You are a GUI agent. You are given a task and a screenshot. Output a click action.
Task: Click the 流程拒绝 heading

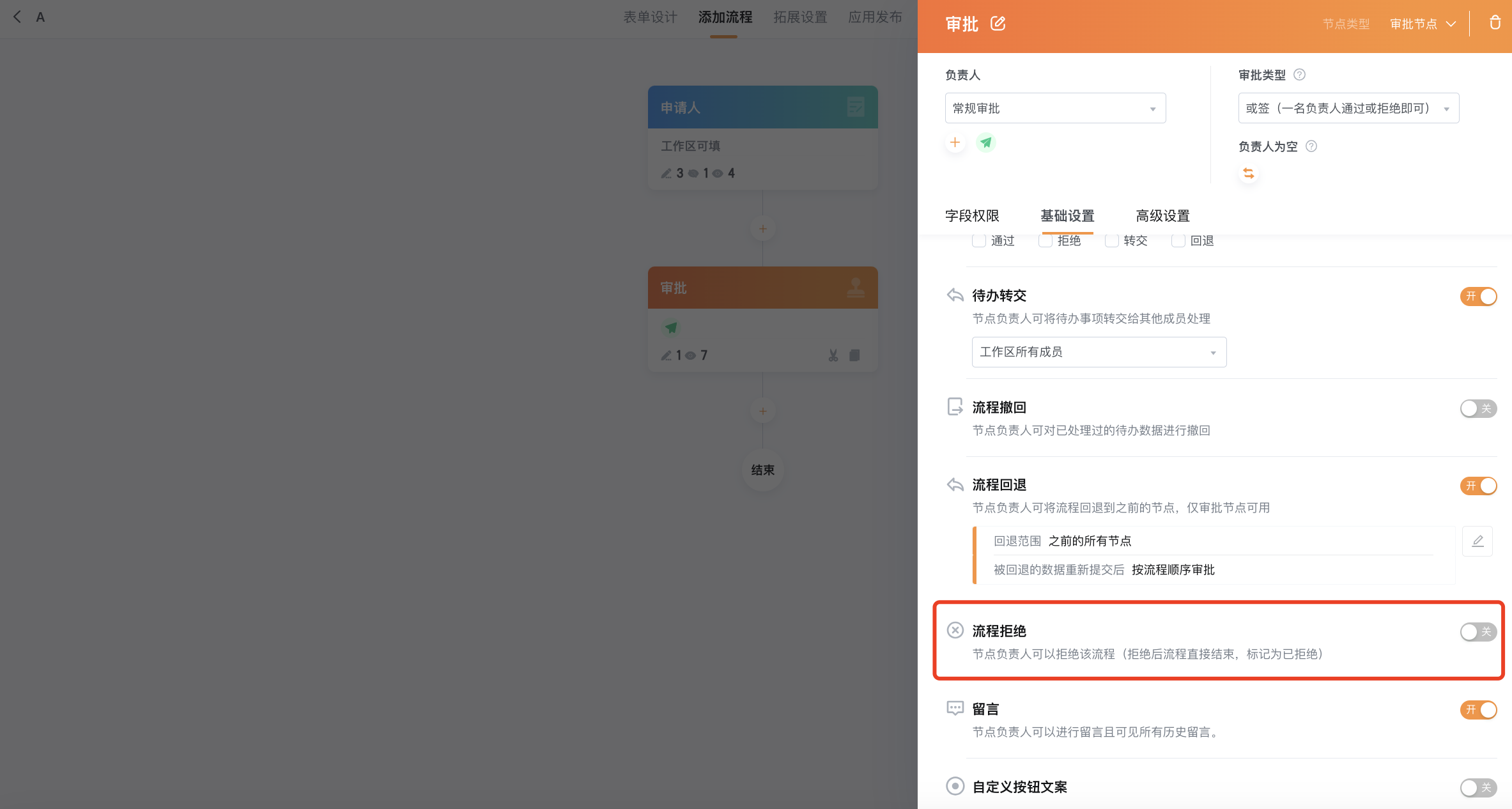[999, 631]
